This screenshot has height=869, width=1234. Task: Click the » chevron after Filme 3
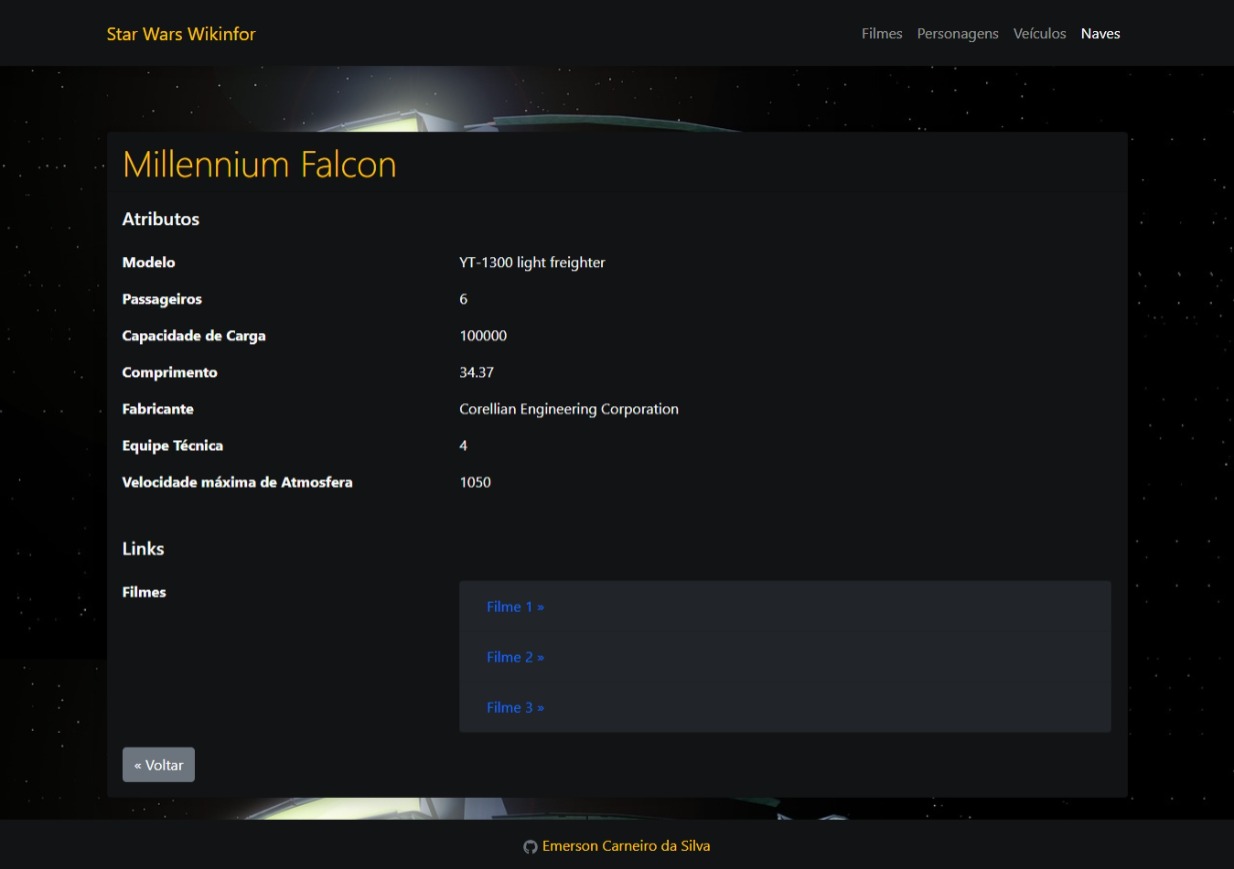pos(541,707)
